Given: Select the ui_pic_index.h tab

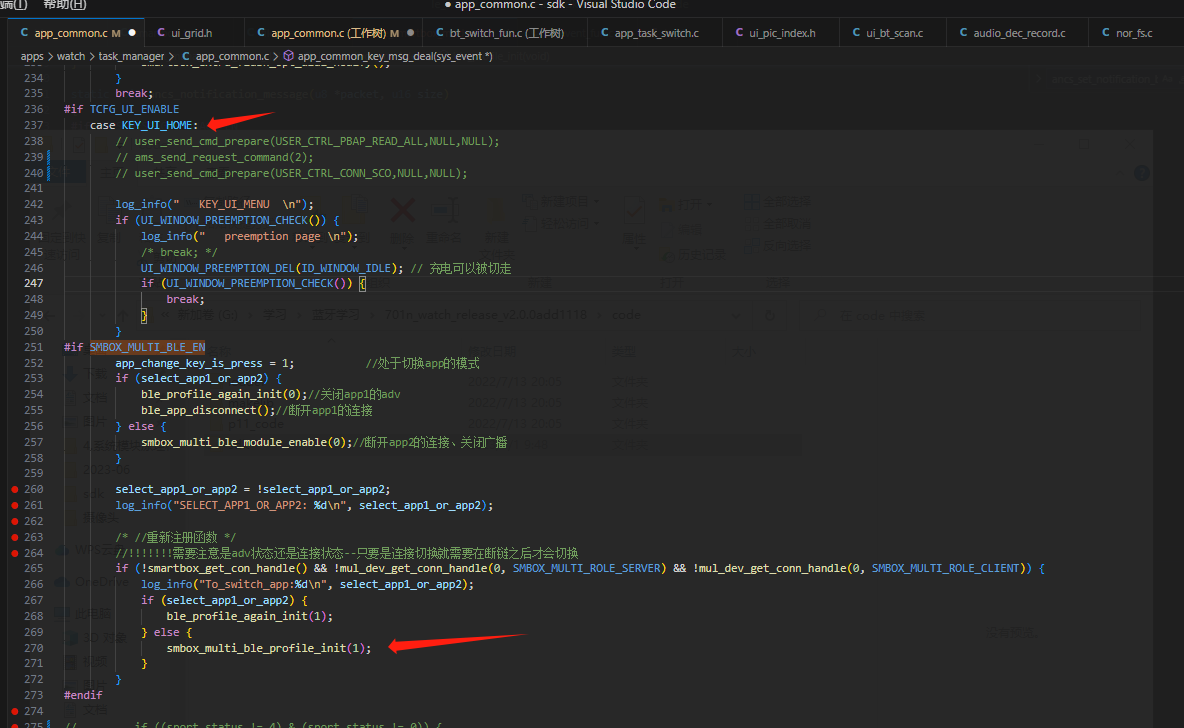Looking at the screenshot, I should coord(782,33).
